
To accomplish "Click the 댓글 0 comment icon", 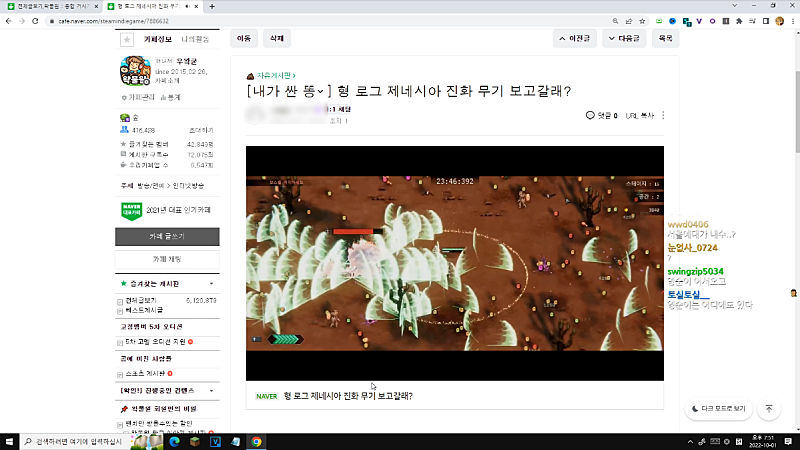I will tap(590, 115).
